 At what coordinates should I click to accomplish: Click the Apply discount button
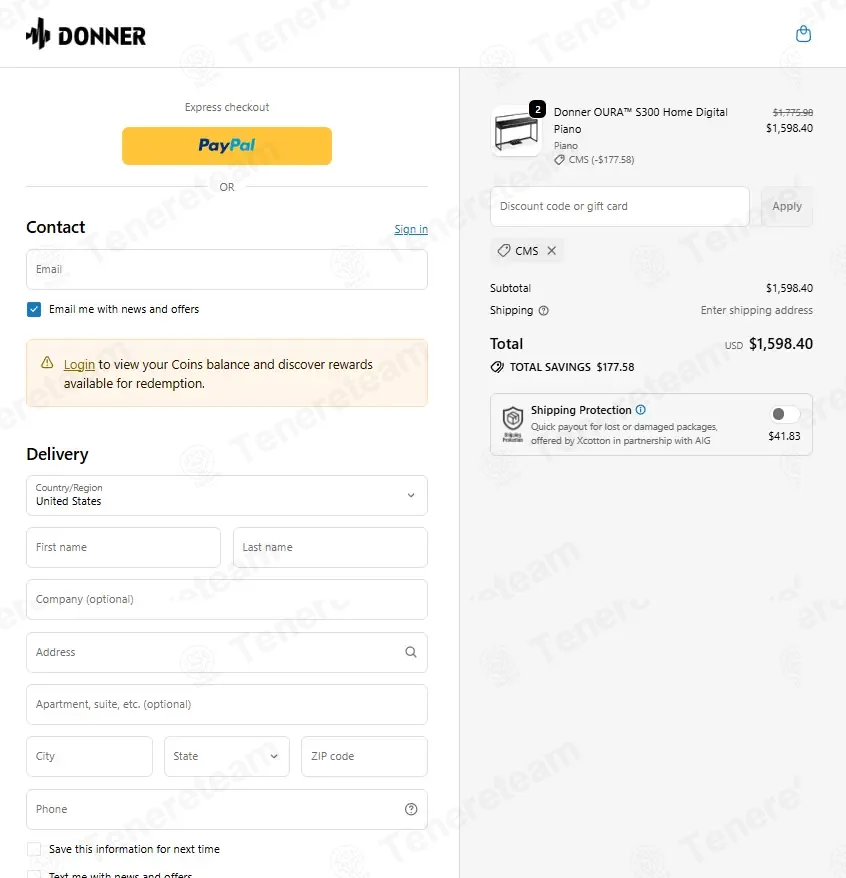[x=787, y=207]
